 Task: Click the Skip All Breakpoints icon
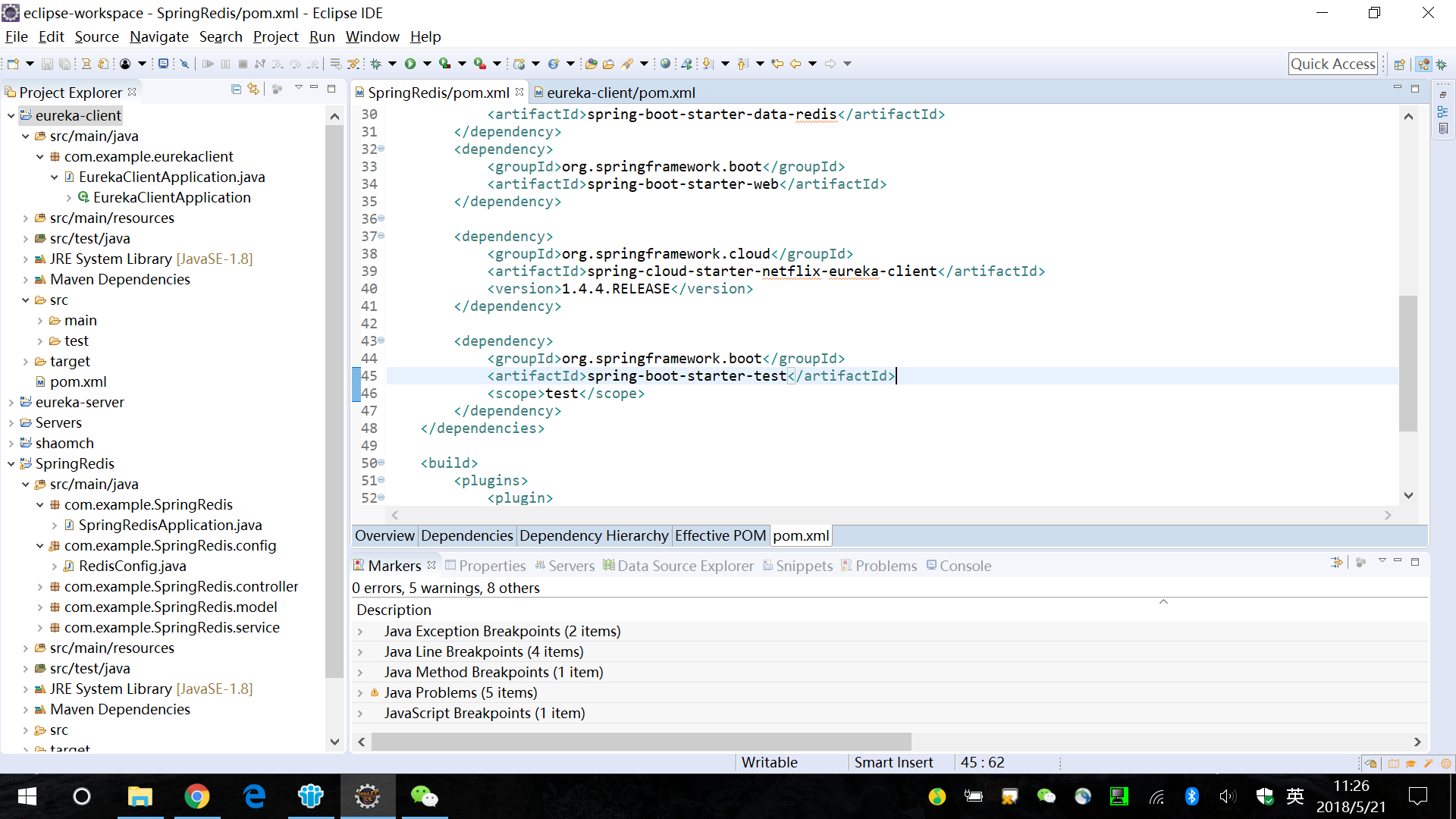184,64
